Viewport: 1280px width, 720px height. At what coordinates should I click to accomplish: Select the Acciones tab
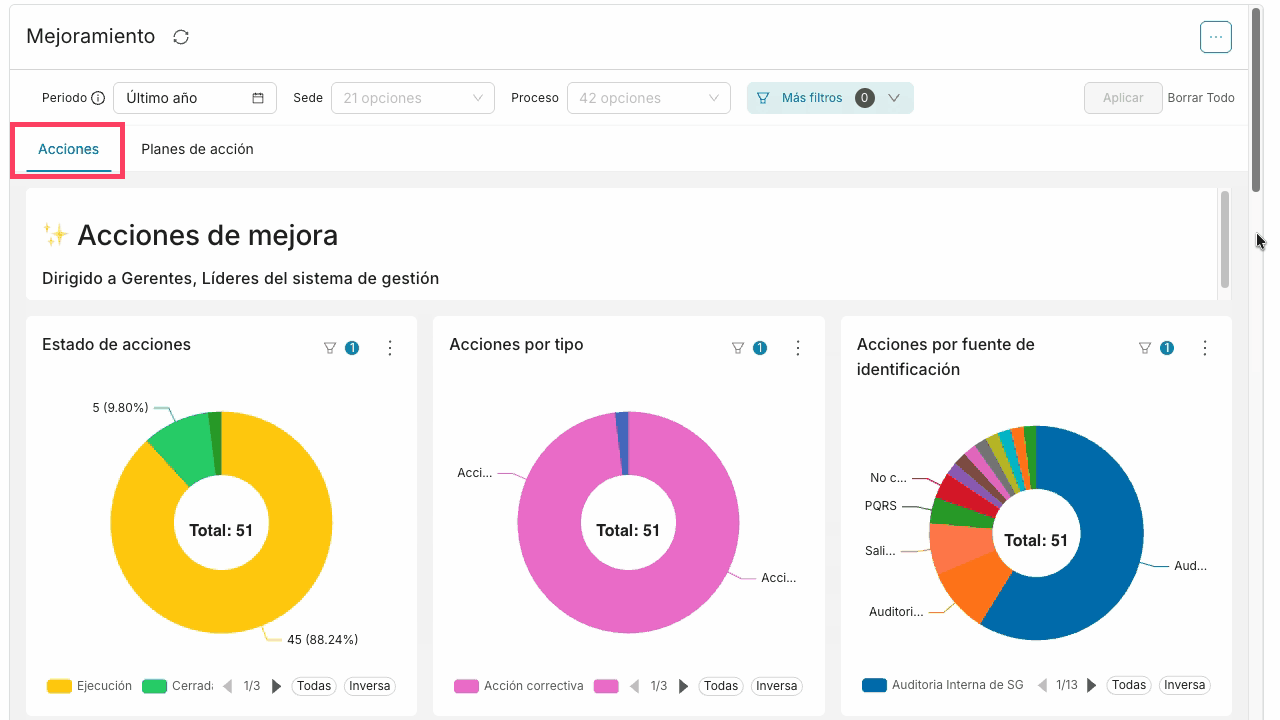pyautogui.click(x=68, y=149)
